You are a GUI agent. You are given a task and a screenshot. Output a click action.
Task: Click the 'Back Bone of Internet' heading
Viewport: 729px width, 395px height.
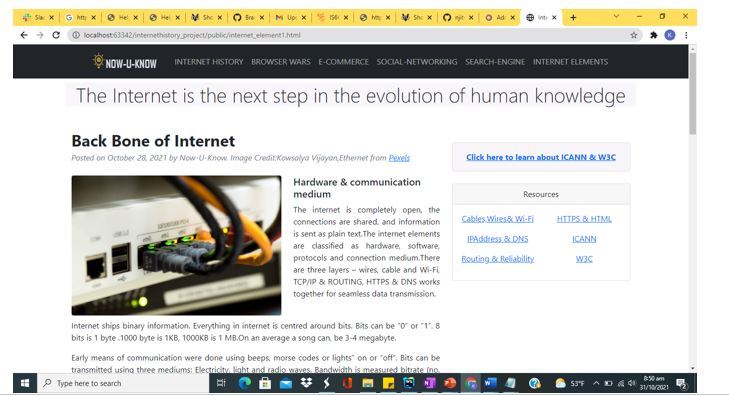click(x=153, y=141)
